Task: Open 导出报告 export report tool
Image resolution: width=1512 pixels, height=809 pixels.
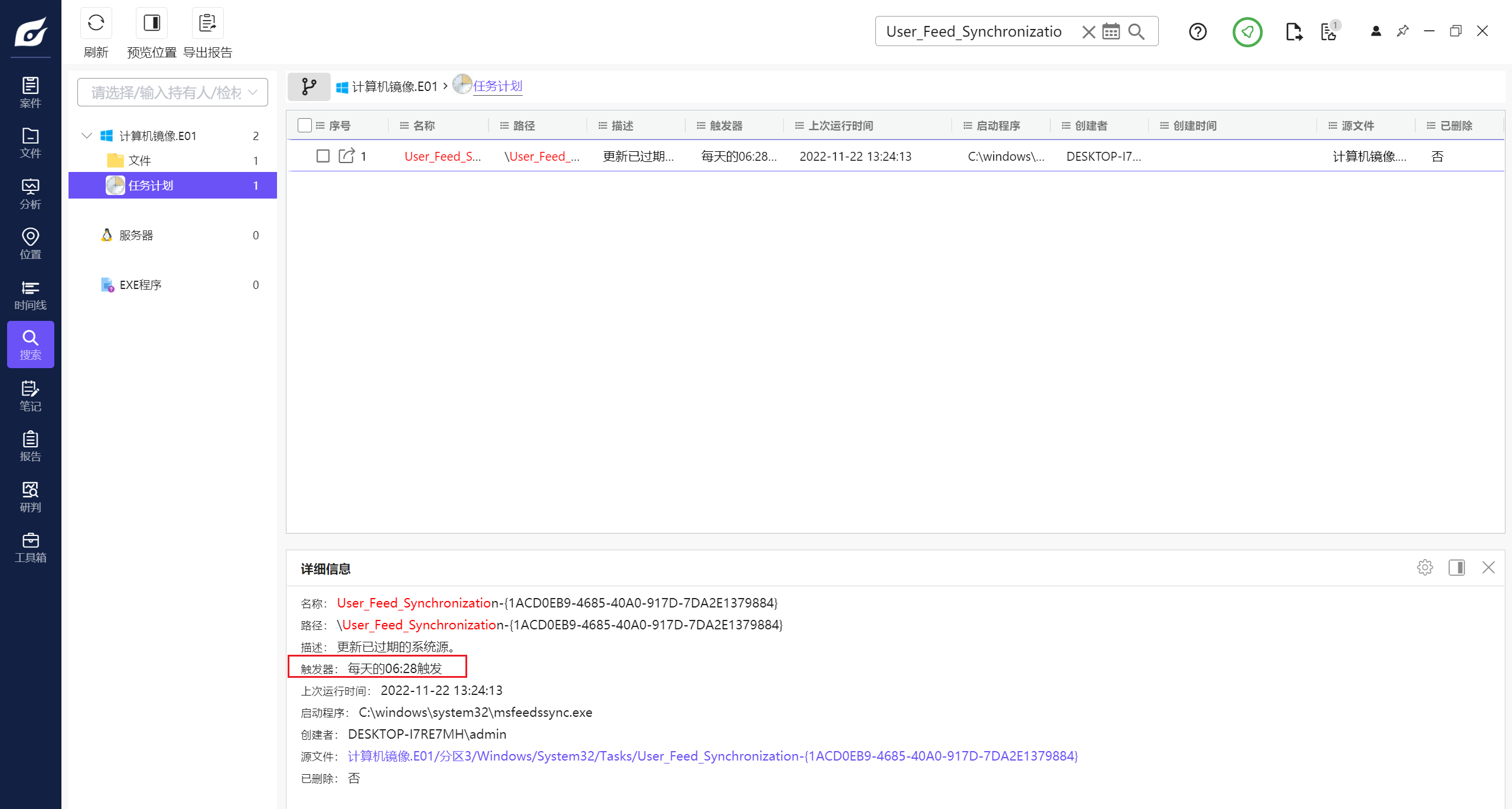Action: (x=207, y=24)
